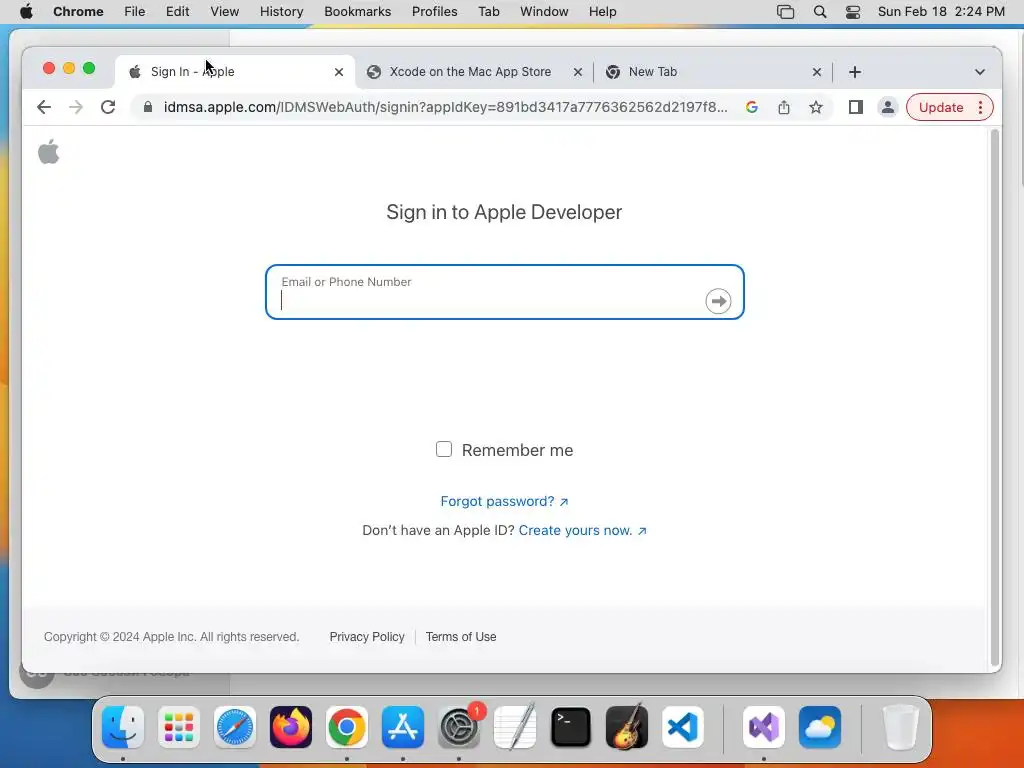1024x768 pixels.
Task: Click the red Update button
Action: coord(940,107)
